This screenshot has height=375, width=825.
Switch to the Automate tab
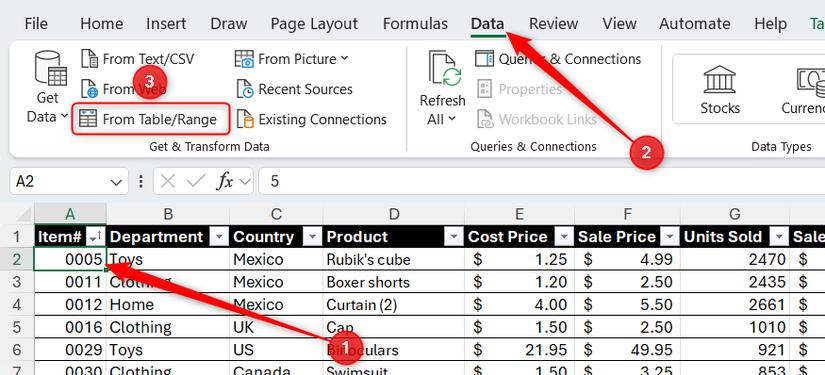[x=695, y=24]
